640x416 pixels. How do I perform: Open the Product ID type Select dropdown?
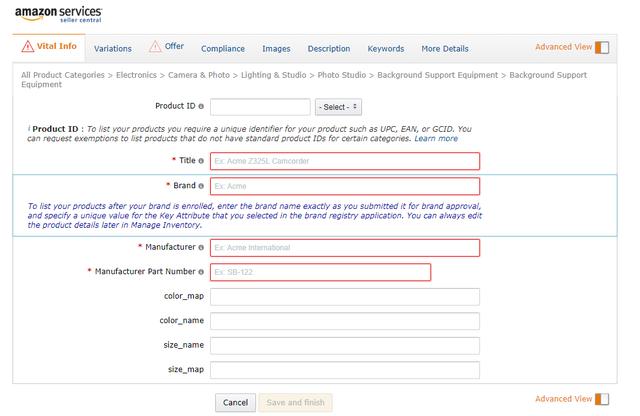coord(338,106)
